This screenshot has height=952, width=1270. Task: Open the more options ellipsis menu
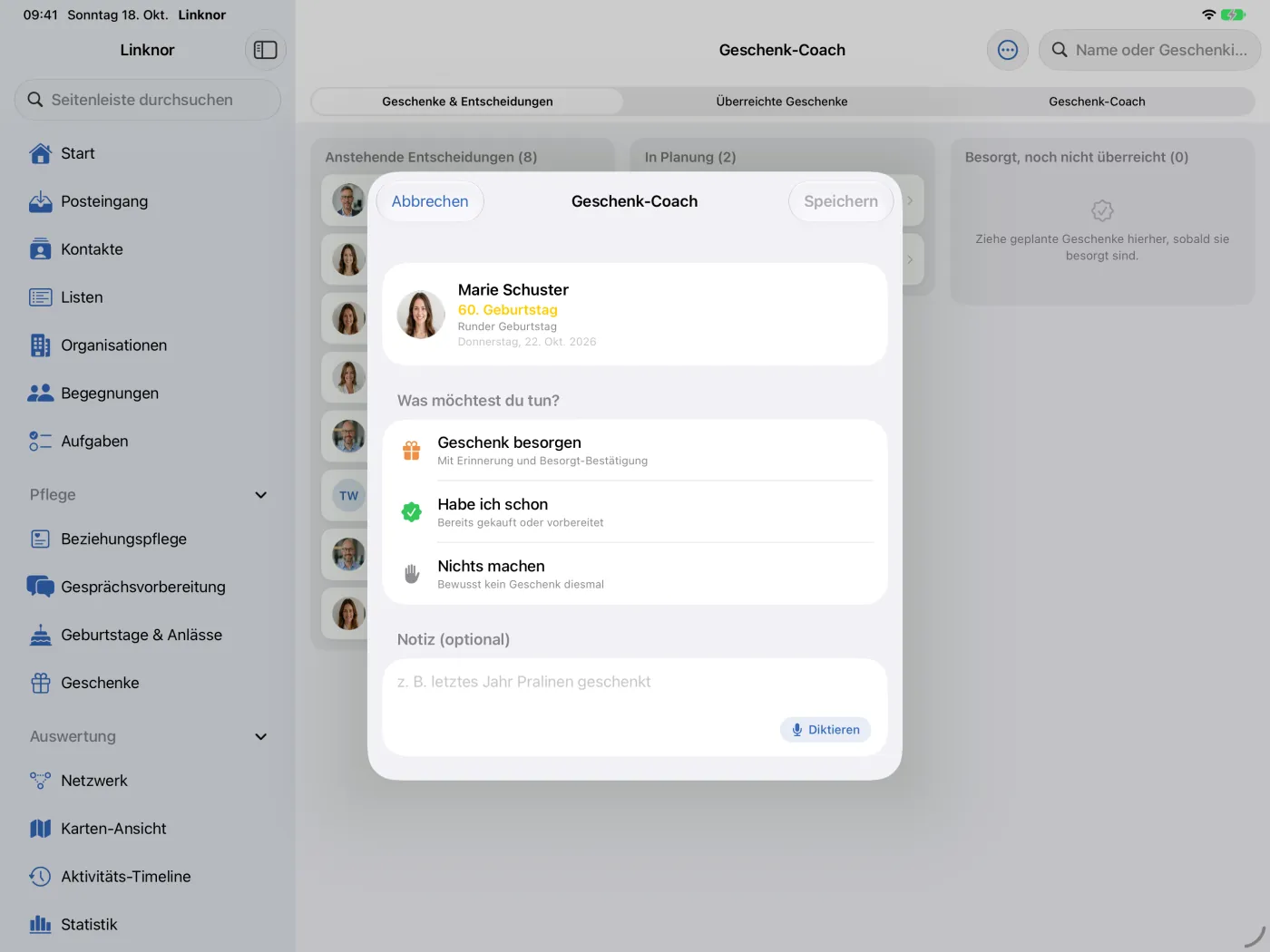pyautogui.click(x=1007, y=50)
